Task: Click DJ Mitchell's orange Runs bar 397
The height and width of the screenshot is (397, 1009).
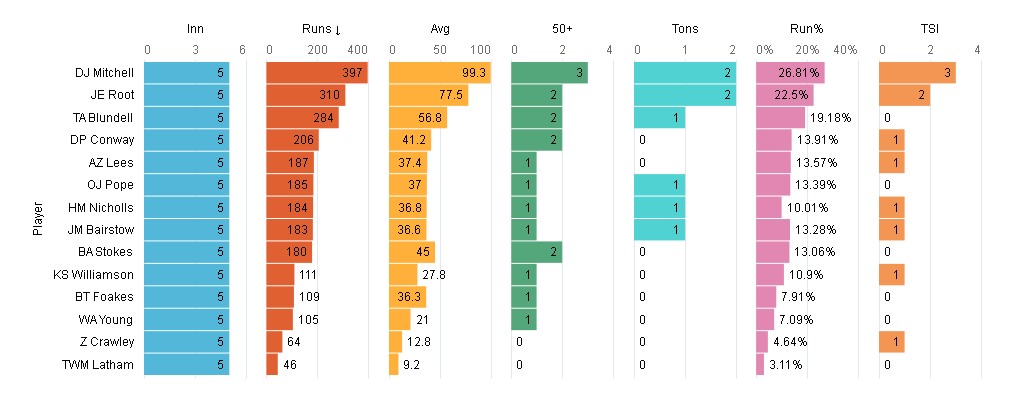Action: 317,73
